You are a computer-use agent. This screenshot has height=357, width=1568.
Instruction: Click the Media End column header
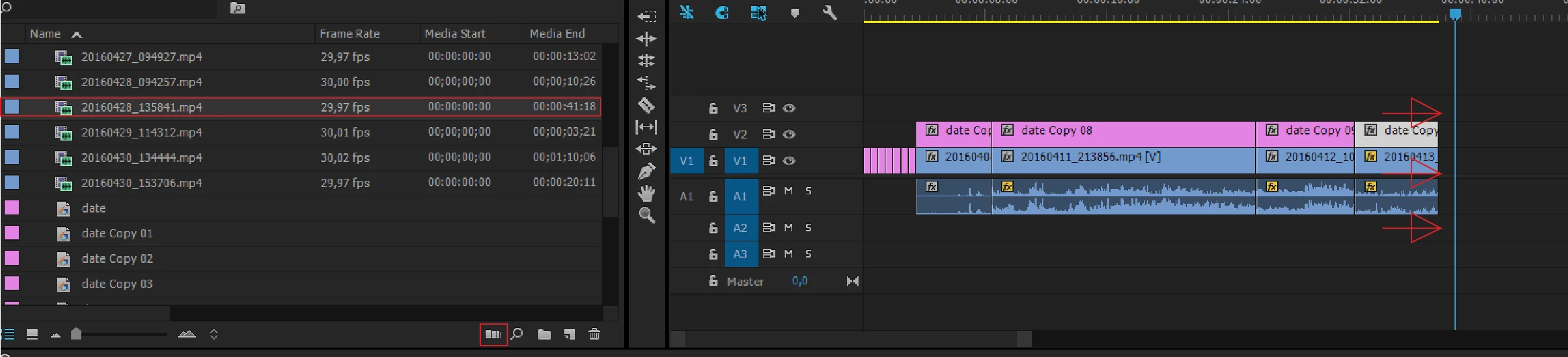[557, 34]
